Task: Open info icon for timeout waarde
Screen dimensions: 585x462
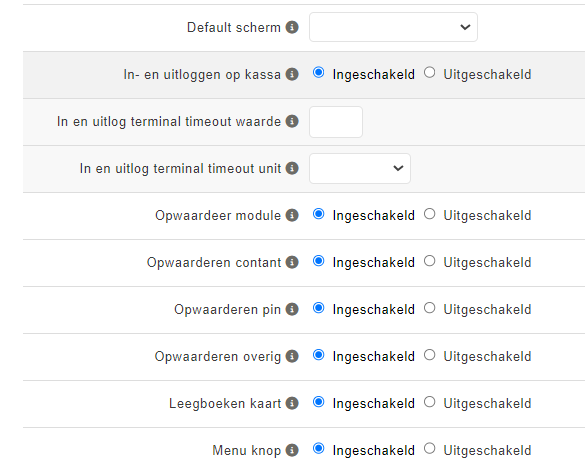Action: 292,121
